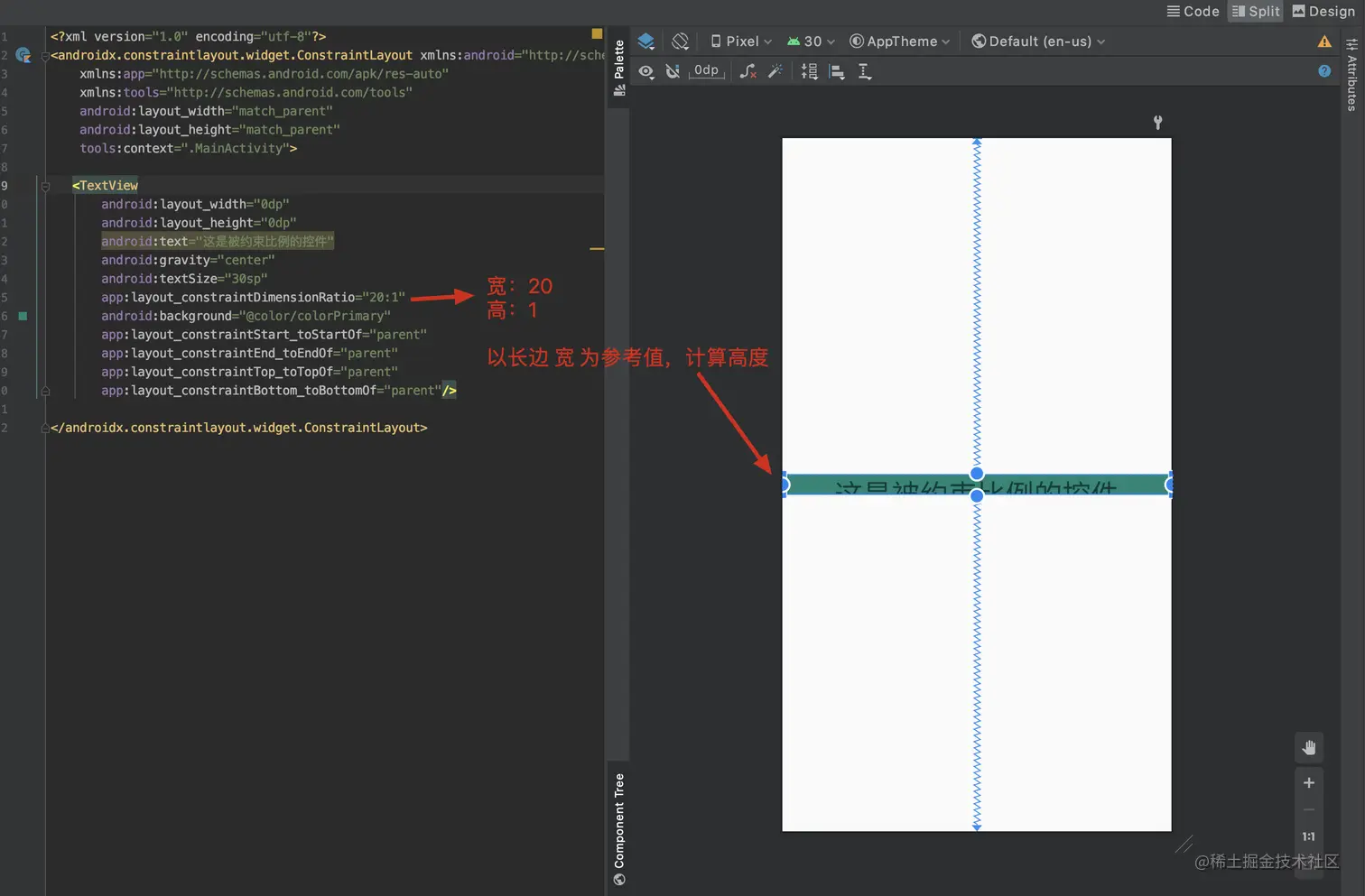This screenshot has height=896, width=1365.
Task: Toggle autoconnect magnet icon
Action: point(673,71)
